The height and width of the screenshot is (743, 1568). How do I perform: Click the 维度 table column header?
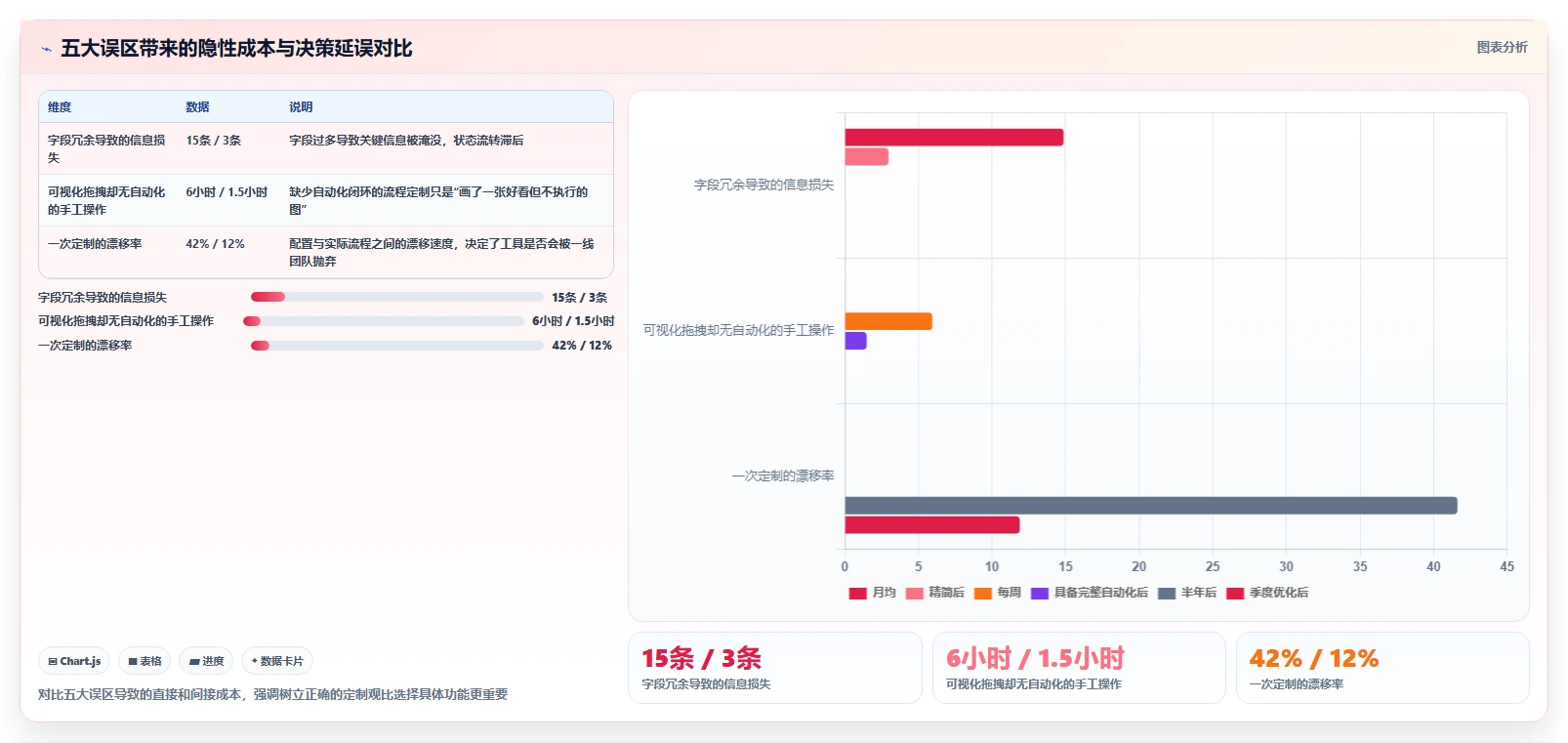point(60,107)
